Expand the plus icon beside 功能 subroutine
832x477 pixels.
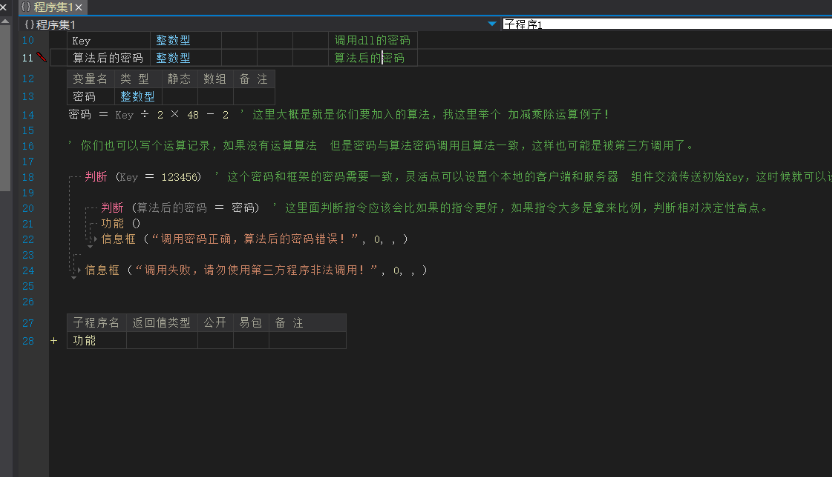[54, 341]
